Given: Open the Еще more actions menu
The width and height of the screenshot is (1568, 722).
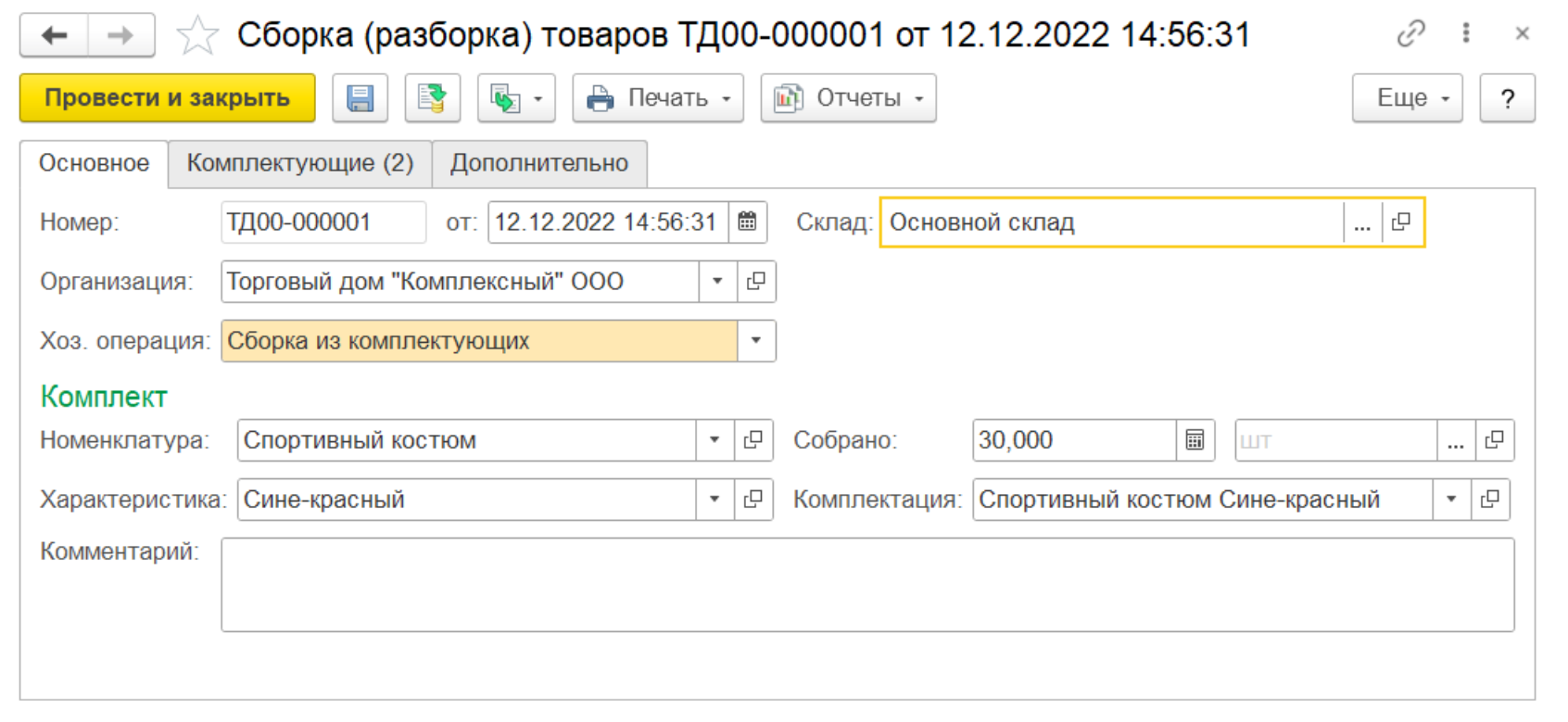Looking at the screenshot, I should pyautogui.click(x=1407, y=98).
